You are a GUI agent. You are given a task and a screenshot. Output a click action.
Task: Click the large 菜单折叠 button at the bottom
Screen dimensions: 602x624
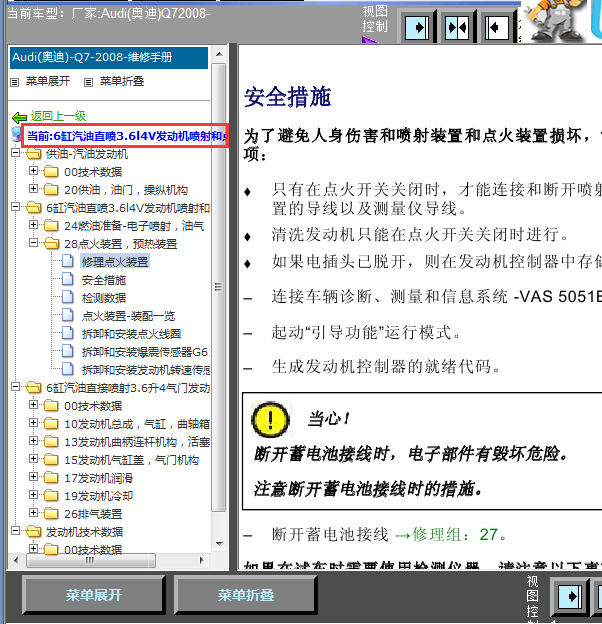point(245,595)
